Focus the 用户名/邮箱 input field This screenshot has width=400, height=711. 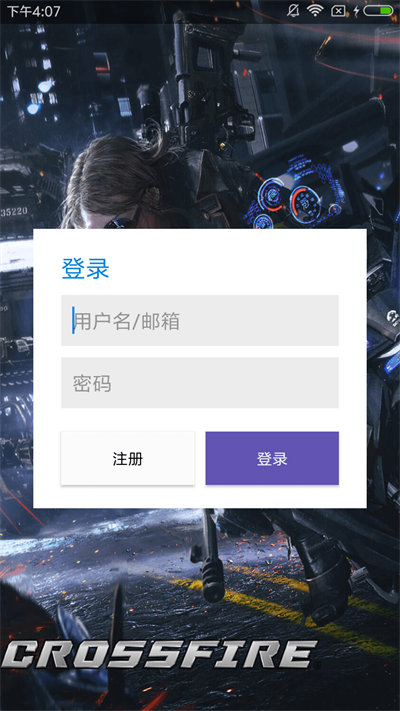pyautogui.click(x=200, y=321)
